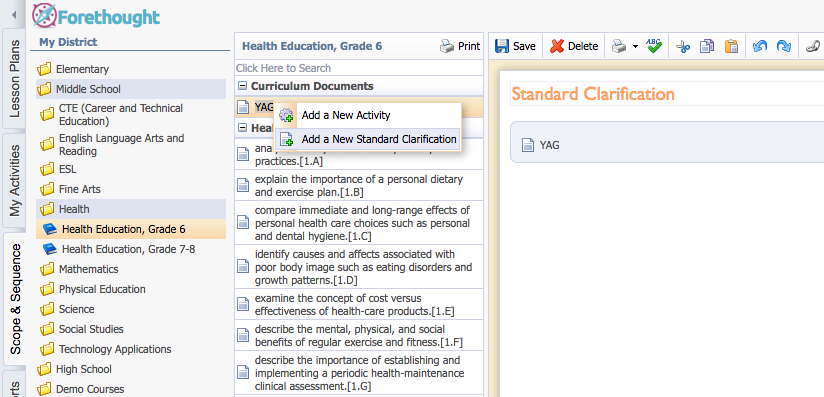
Task: Click the Save toolbar button
Action: (x=515, y=46)
